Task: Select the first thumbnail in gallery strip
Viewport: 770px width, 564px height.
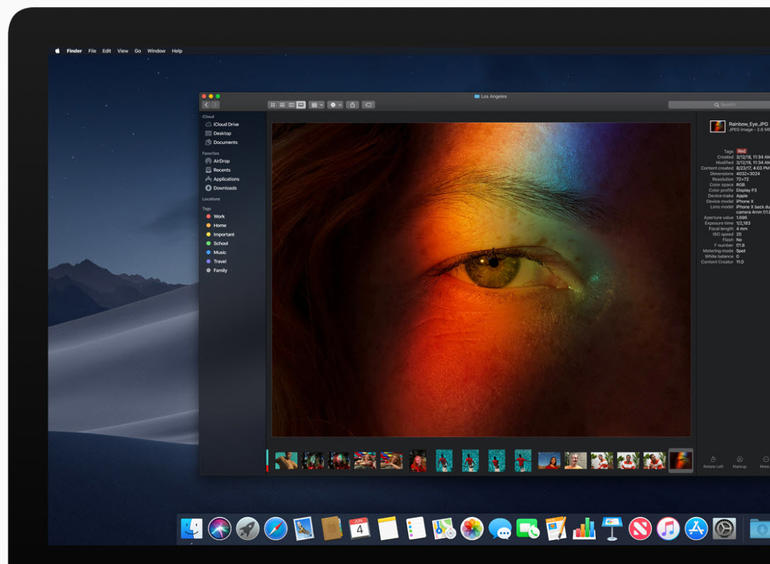Action: [x=286, y=461]
